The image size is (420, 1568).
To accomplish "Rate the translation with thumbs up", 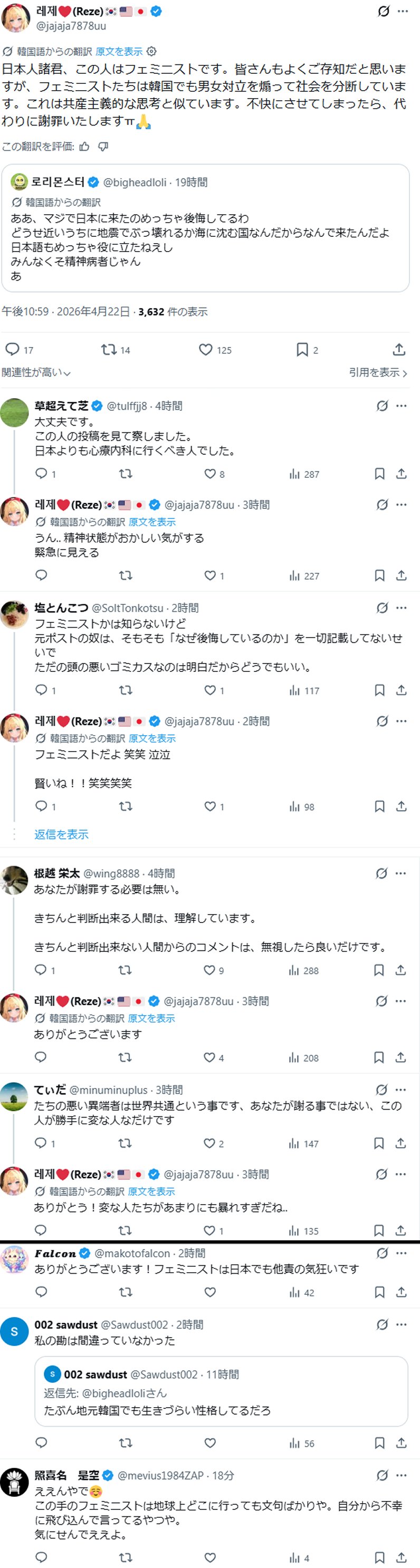I will (x=84, y=146).
